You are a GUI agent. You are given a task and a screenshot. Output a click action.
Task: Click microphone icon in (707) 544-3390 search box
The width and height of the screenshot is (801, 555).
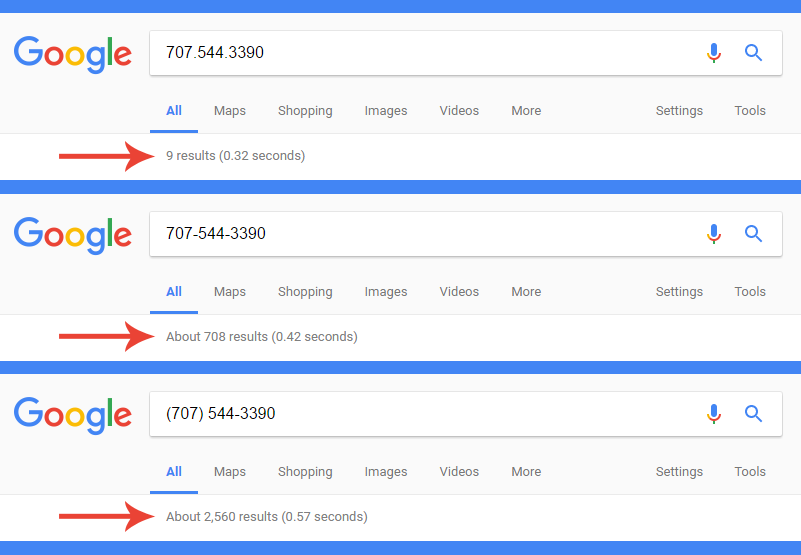[x=714, y=413]
